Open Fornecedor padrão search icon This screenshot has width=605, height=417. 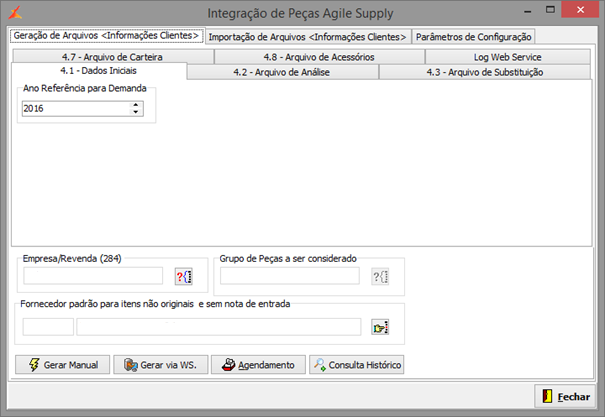point(380,327)
